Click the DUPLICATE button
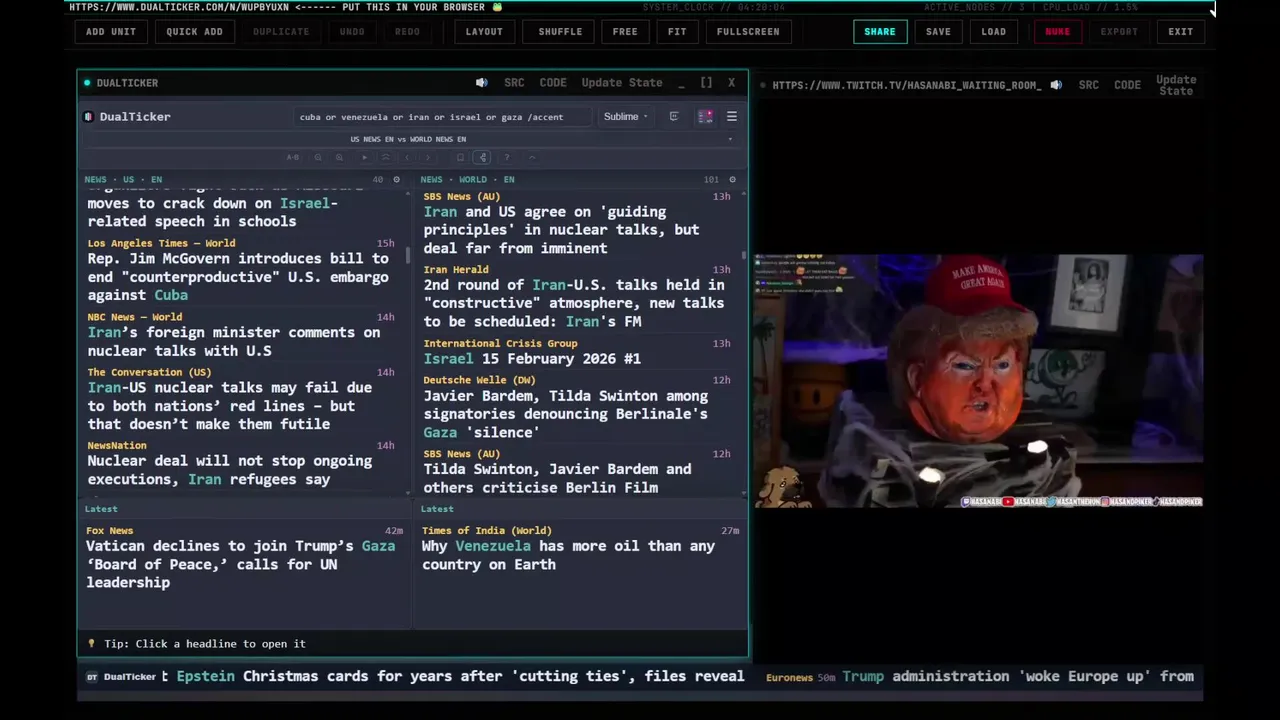This screenshot has height=720, width=1280. click(x=281, y=31)
